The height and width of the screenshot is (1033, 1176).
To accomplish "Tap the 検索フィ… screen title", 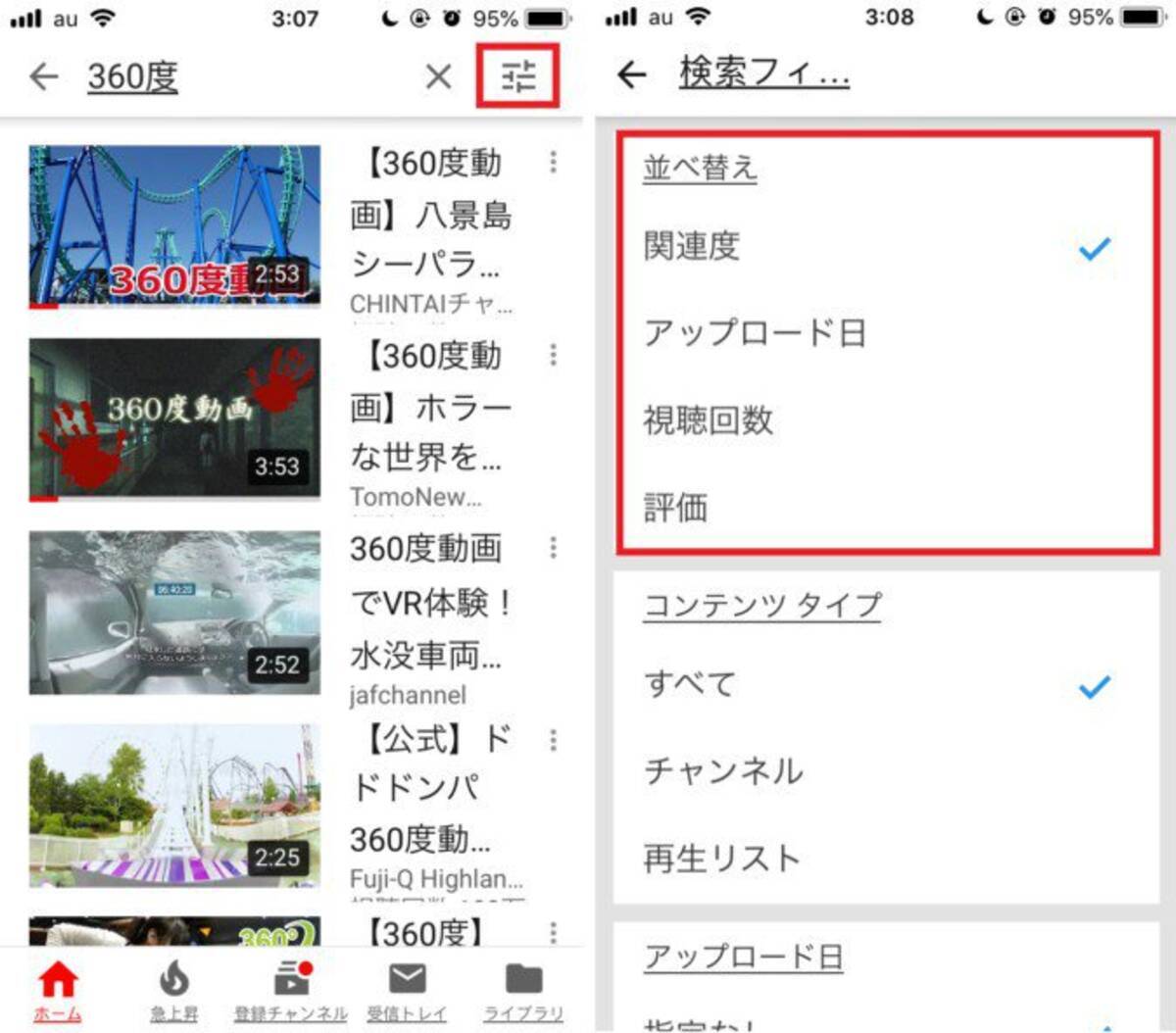I will tap(764, 74).
